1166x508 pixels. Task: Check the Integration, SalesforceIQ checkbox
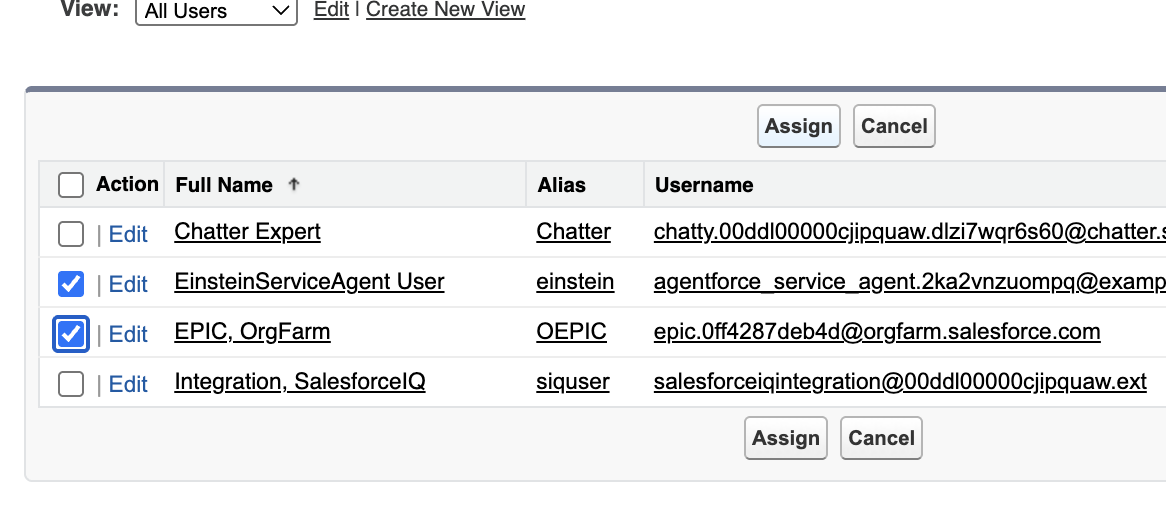click(x=71, y=384)
